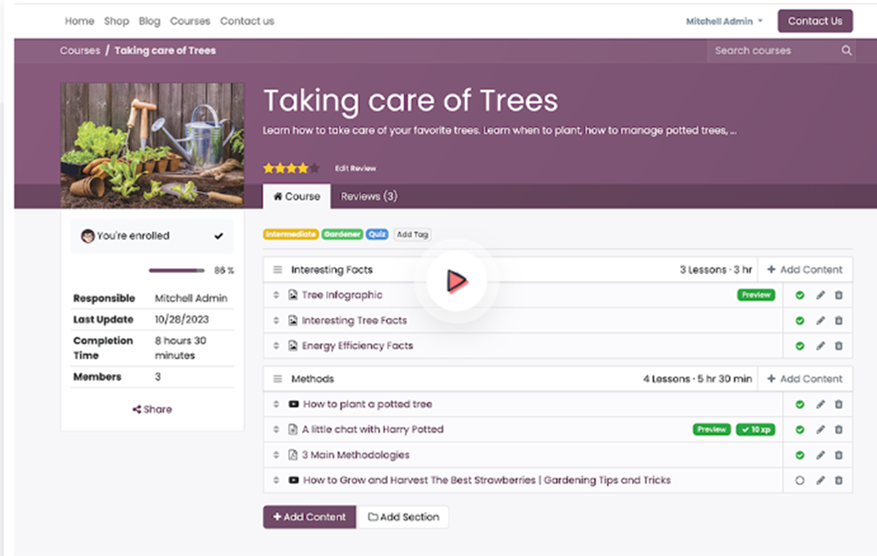Toggle completion check for Tree Infographic

pyautogui.click(x=800, y=295)
